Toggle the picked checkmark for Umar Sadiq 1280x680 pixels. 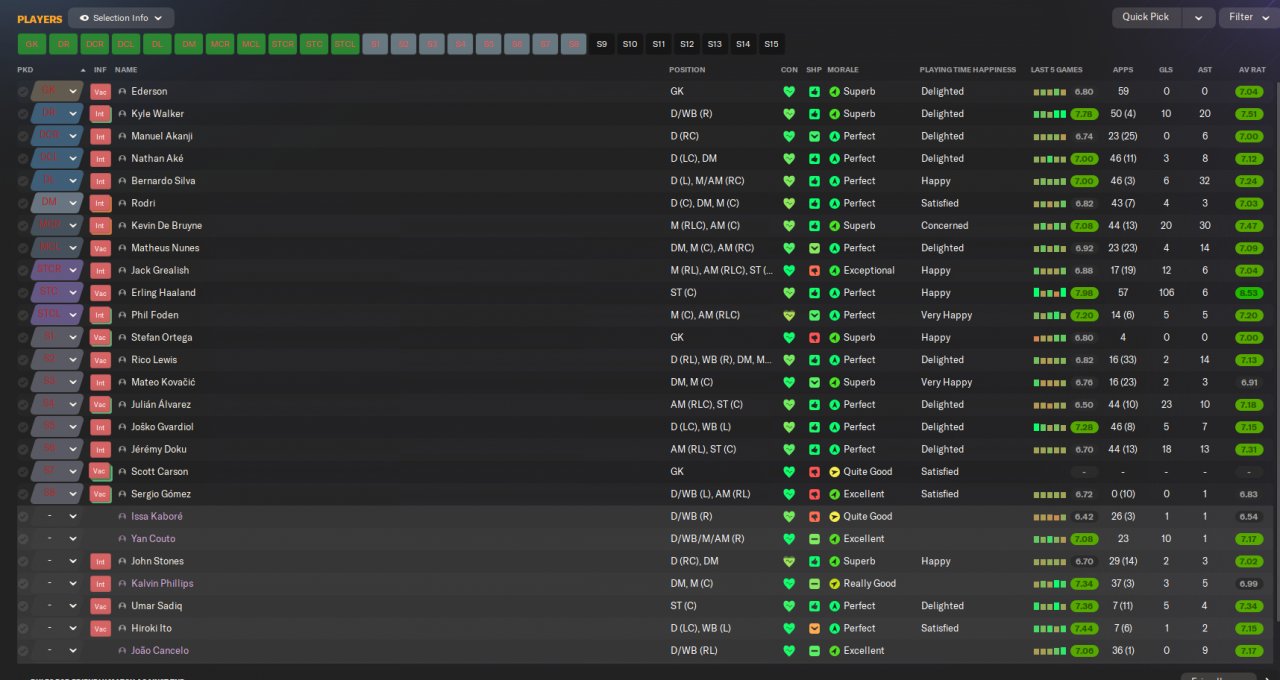point(23,606)
